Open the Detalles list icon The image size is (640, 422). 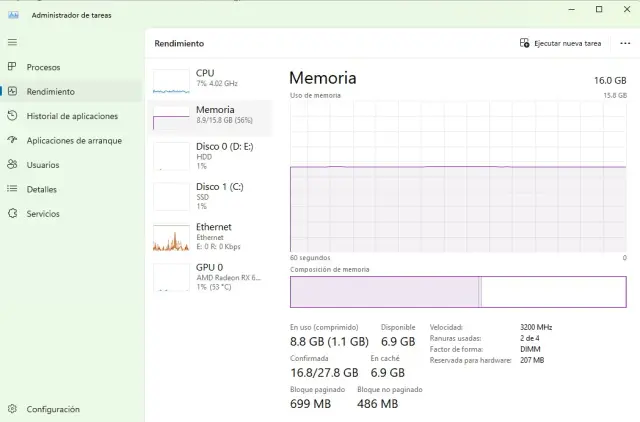[x=12, y=189]
